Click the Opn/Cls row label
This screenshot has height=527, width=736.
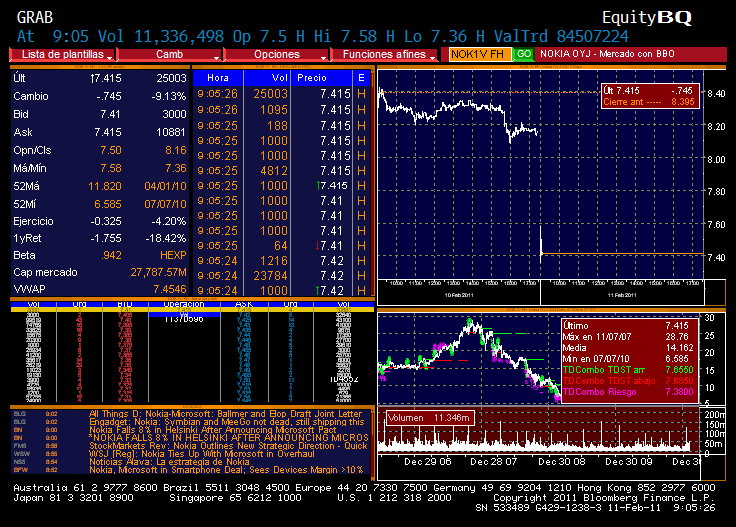32,151
